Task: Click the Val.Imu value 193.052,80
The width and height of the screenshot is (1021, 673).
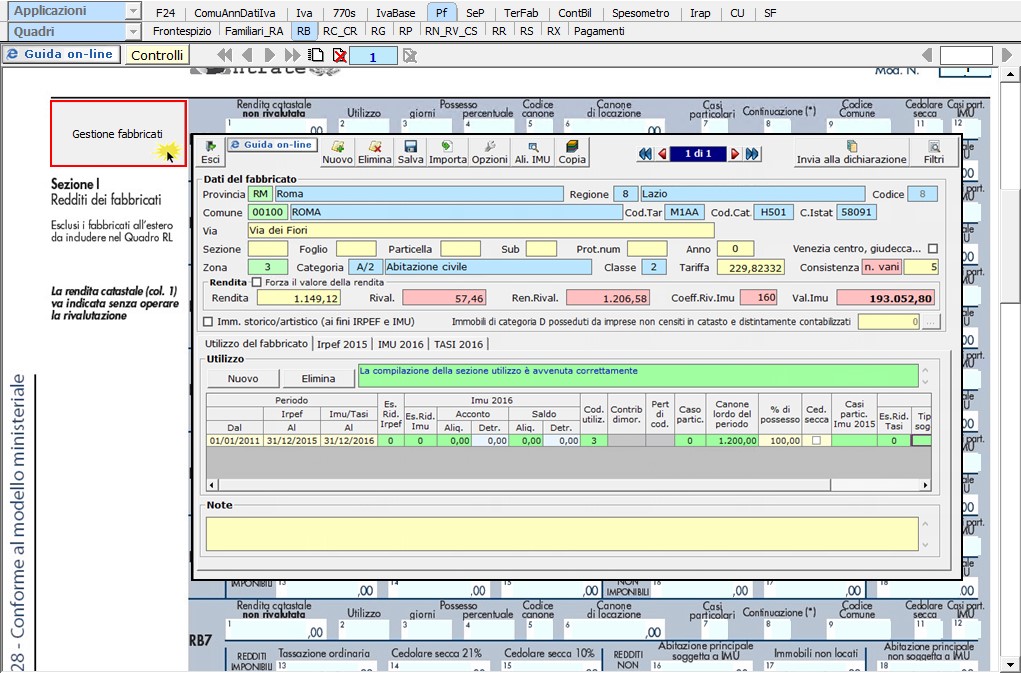Action: (886, 298)
